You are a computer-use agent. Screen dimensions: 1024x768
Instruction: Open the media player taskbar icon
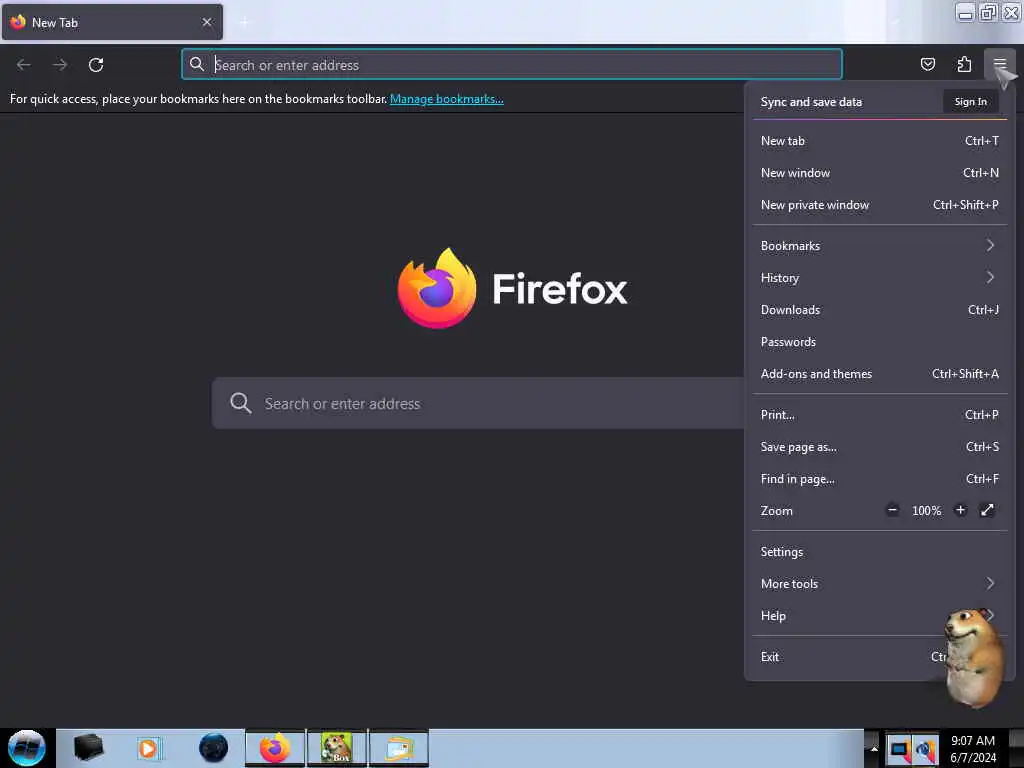pos(149,748)
